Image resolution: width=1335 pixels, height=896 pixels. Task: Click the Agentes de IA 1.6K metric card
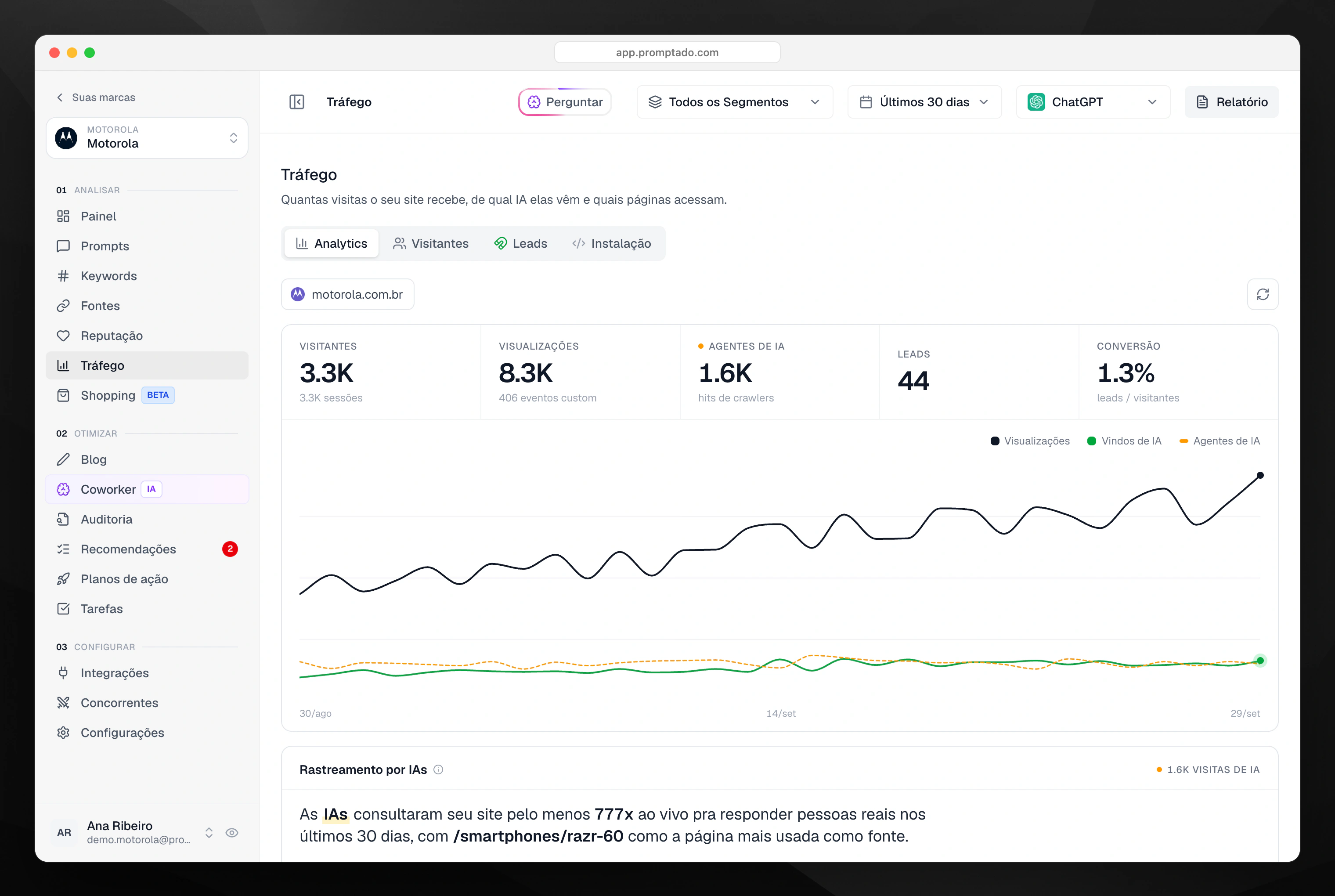click(x=780, y=372)
